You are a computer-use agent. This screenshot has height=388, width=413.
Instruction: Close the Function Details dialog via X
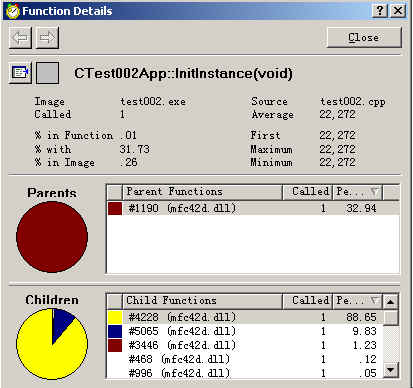click(398, 11)
